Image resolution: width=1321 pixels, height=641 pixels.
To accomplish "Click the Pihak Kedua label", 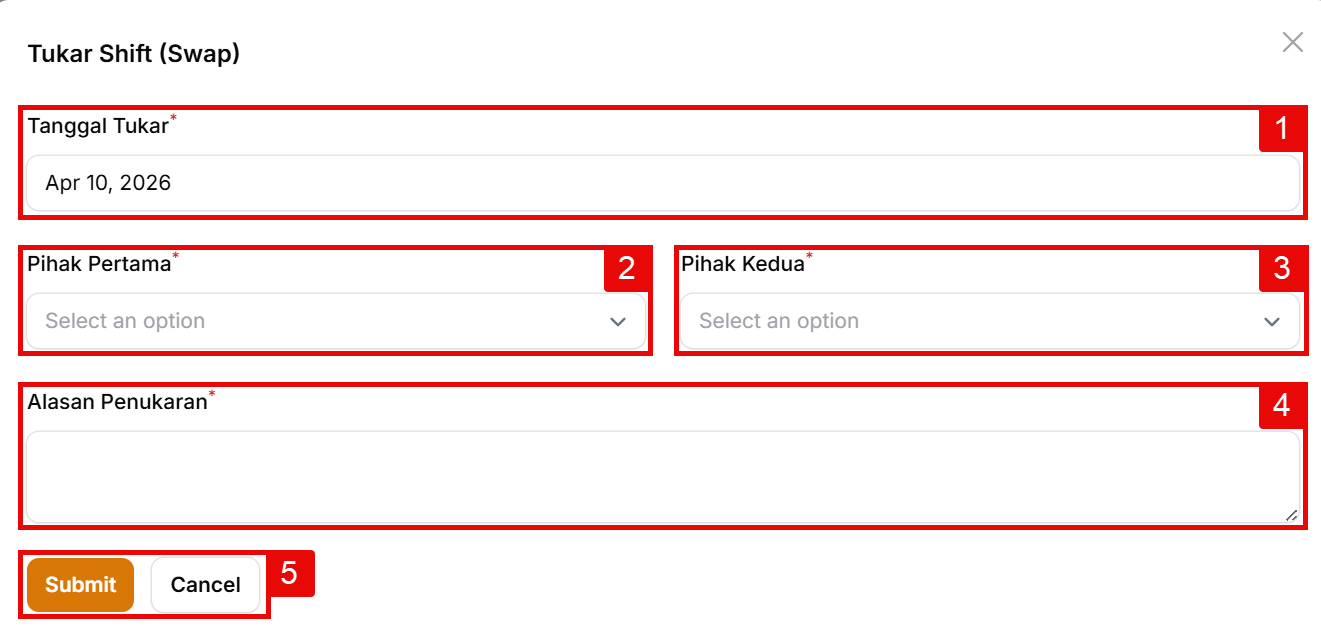I will tap(743, 265).
